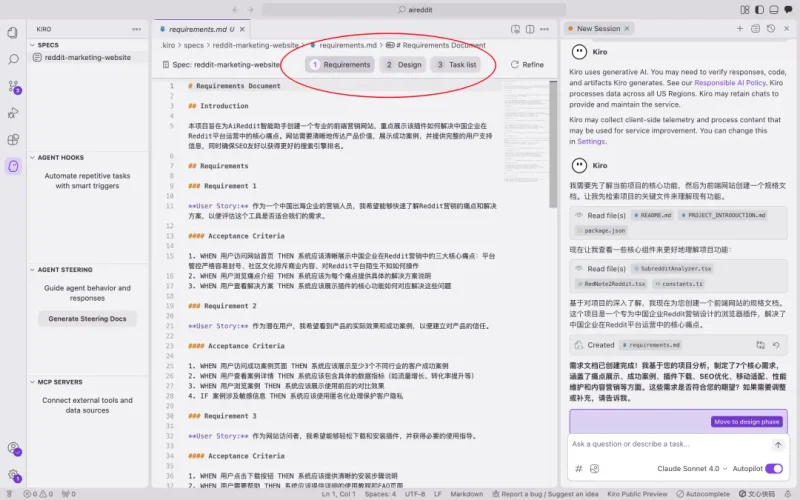Click the aireddit command center search box
This screenshot has width=800, height=500.
click(414, 9)
